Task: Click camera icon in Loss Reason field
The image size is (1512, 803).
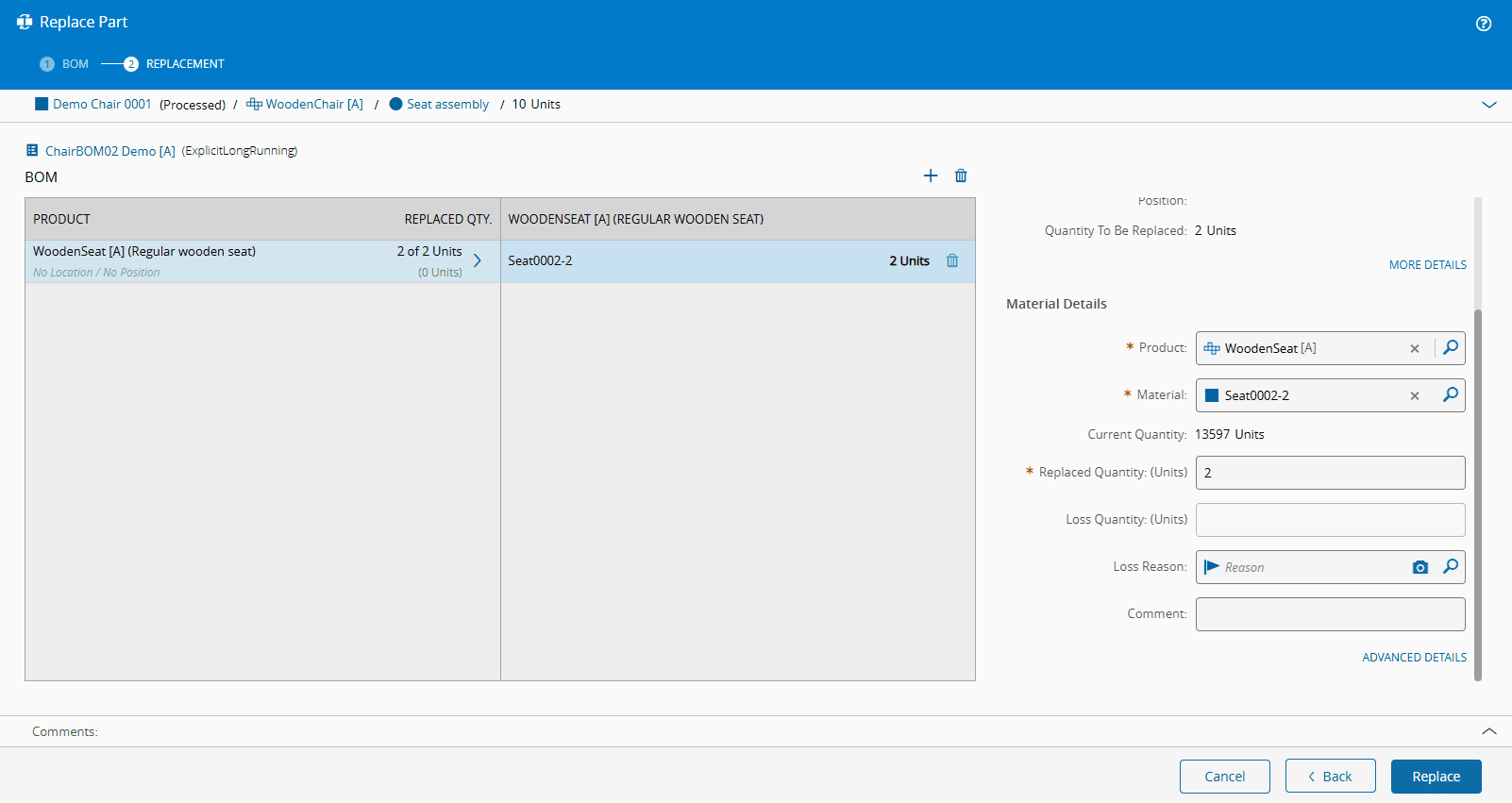Action: (x=1420, y=567)
